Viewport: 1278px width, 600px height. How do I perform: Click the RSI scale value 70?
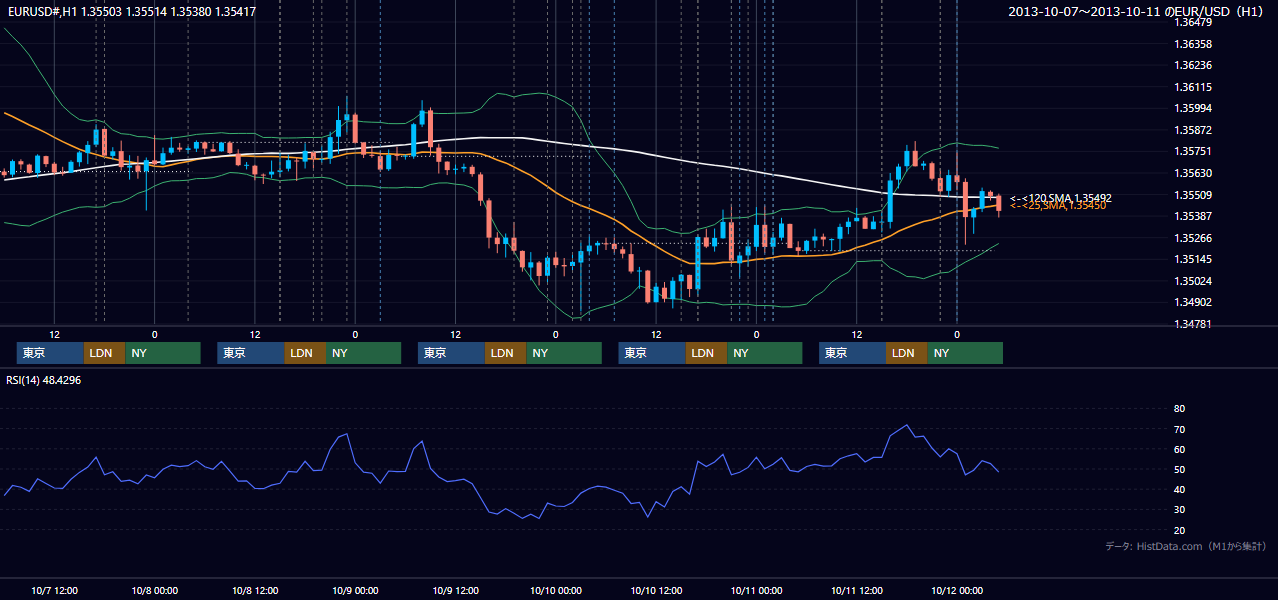pyautogui.click(x=1179, y=429)
